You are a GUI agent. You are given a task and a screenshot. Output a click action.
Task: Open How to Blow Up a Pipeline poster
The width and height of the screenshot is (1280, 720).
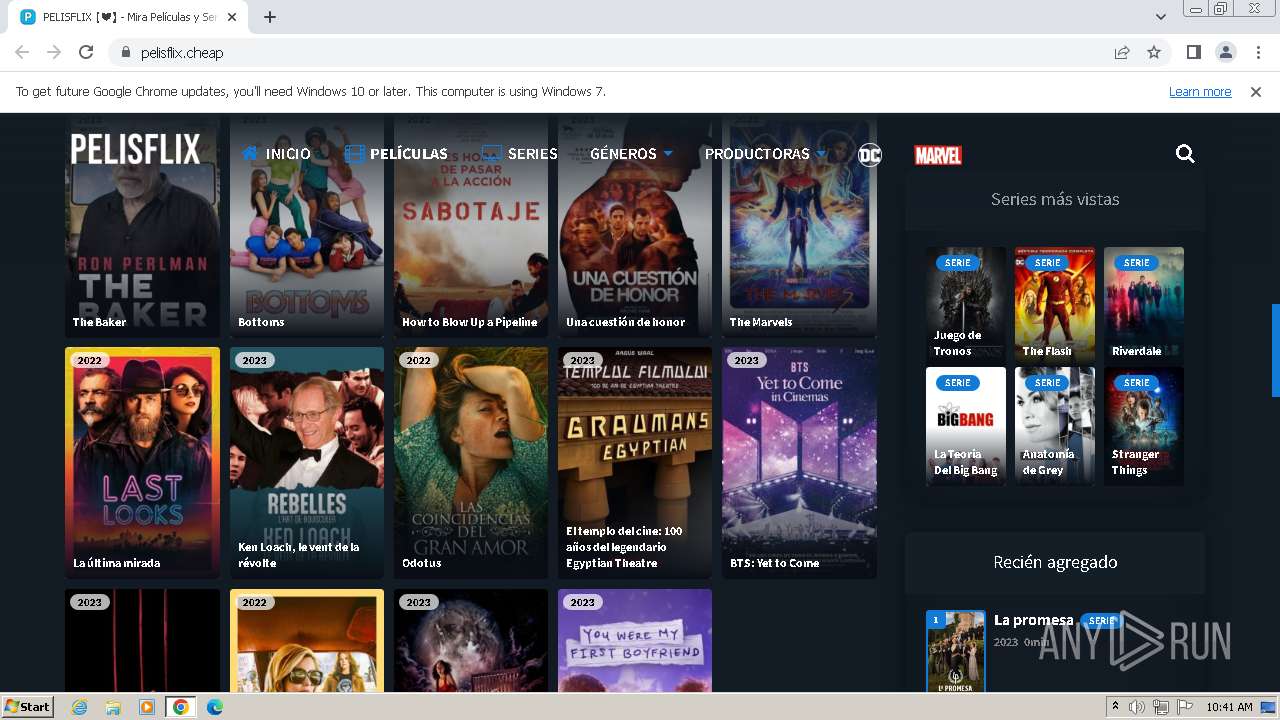click(471, 225)
